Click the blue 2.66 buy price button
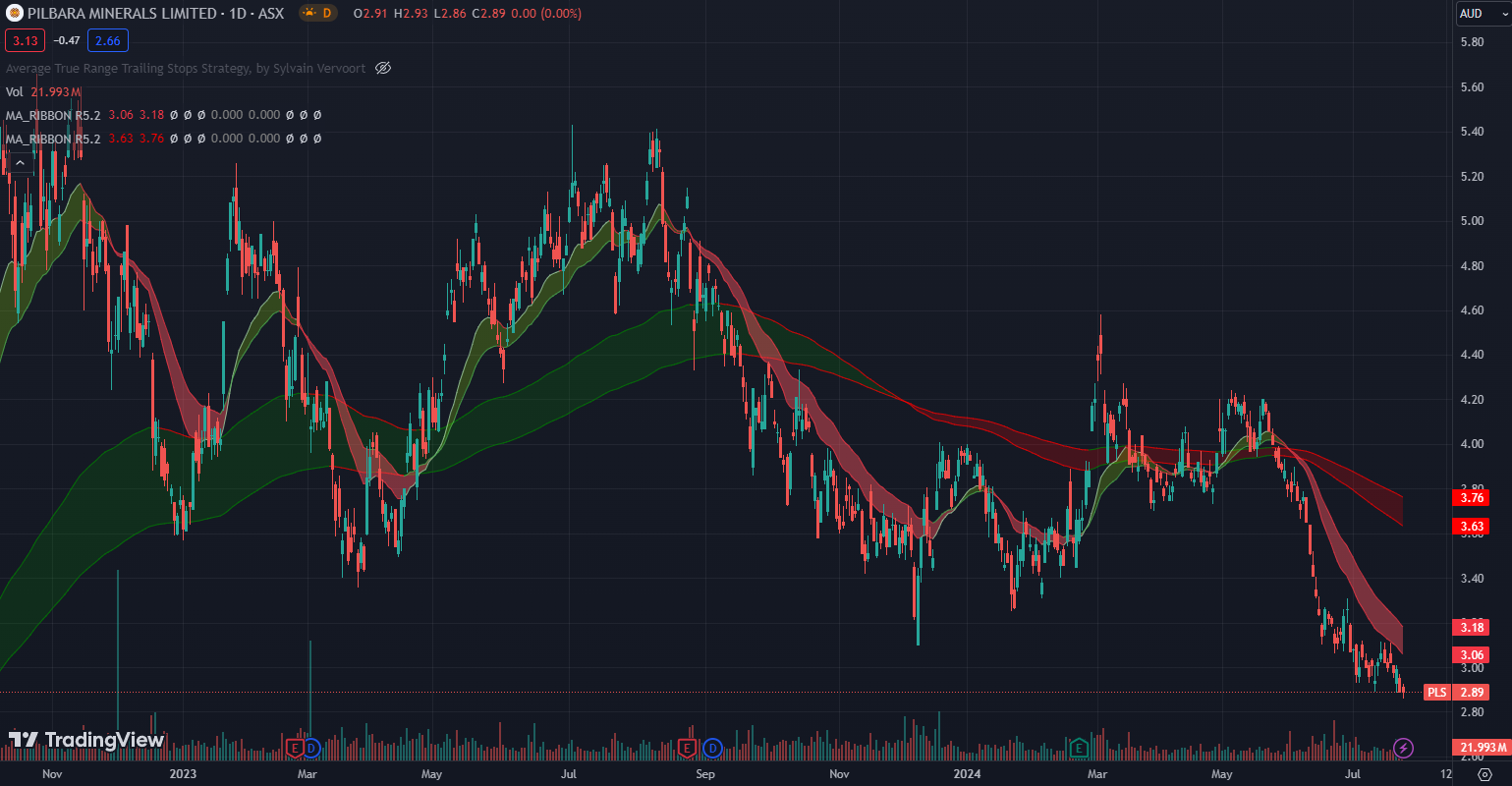 click(107, 41)
